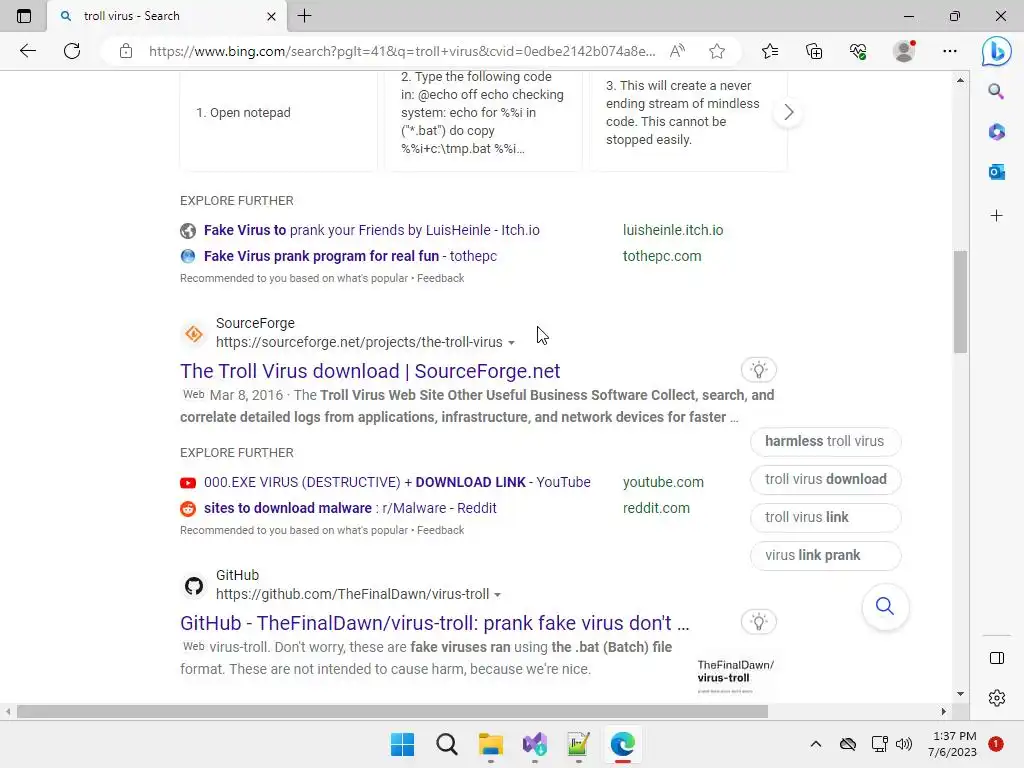The image size is (1024, 768).
Task: Click the horizontal scrollbar thumb
Action: point(392,711)
